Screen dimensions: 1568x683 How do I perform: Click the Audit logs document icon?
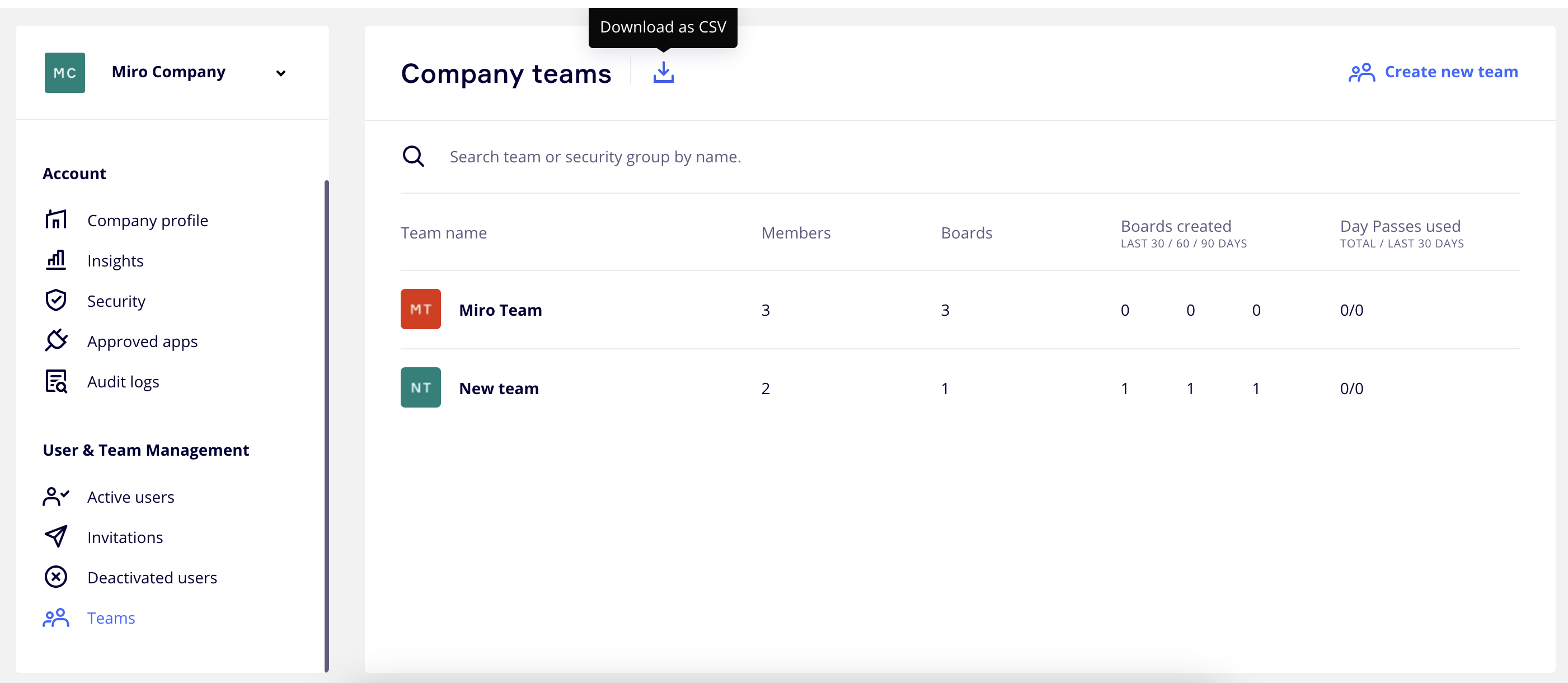tap(56, 381)
